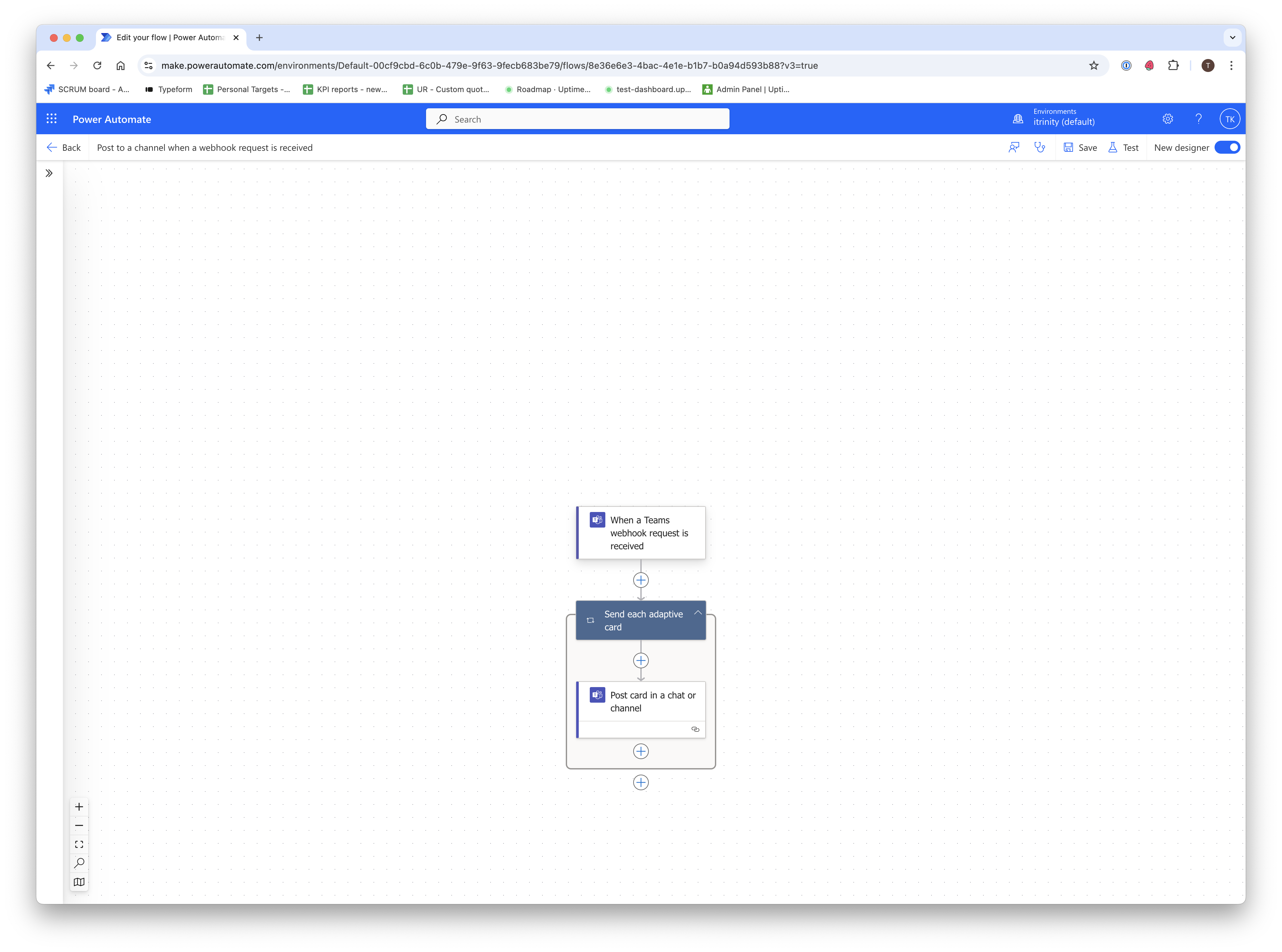
Task: Open the Chrome profile avatar T
Action: tap(1208, 65)
